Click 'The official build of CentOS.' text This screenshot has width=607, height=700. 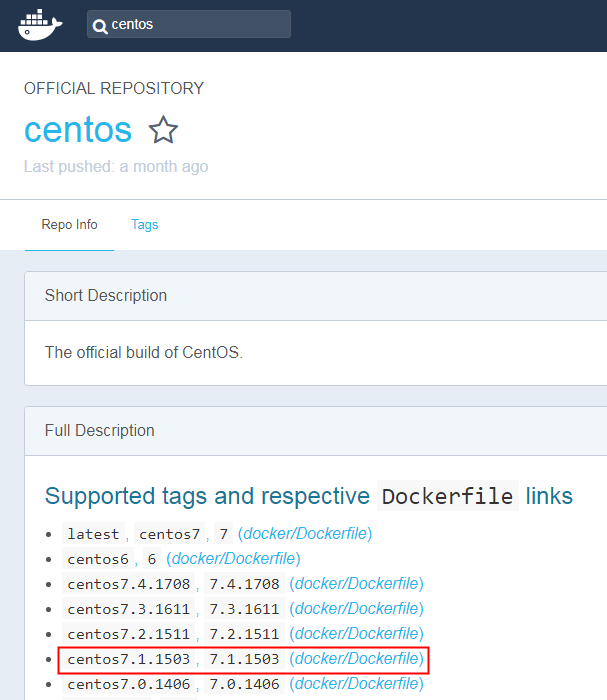click(144, 352)
